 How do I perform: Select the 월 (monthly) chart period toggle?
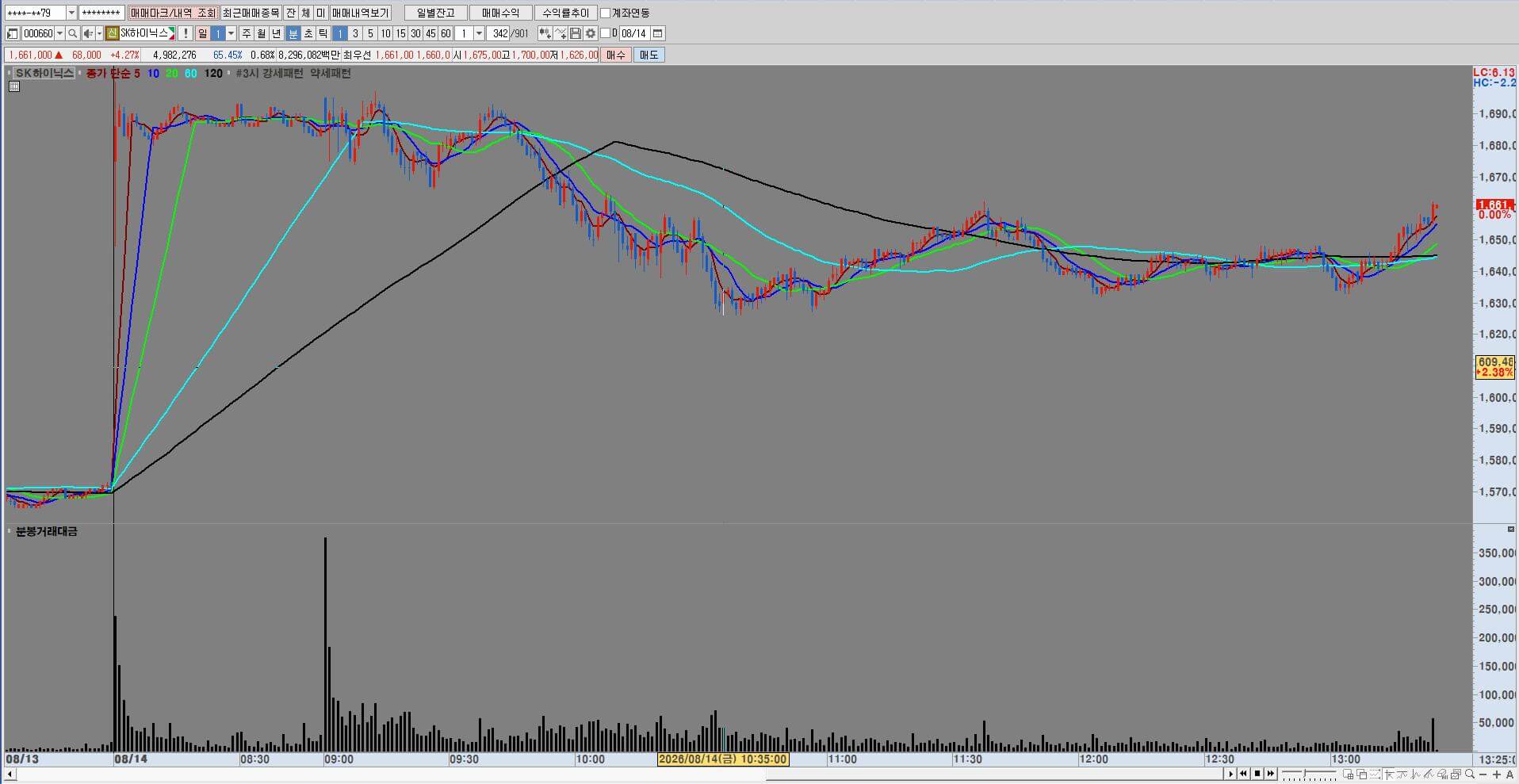click(261, 33)
